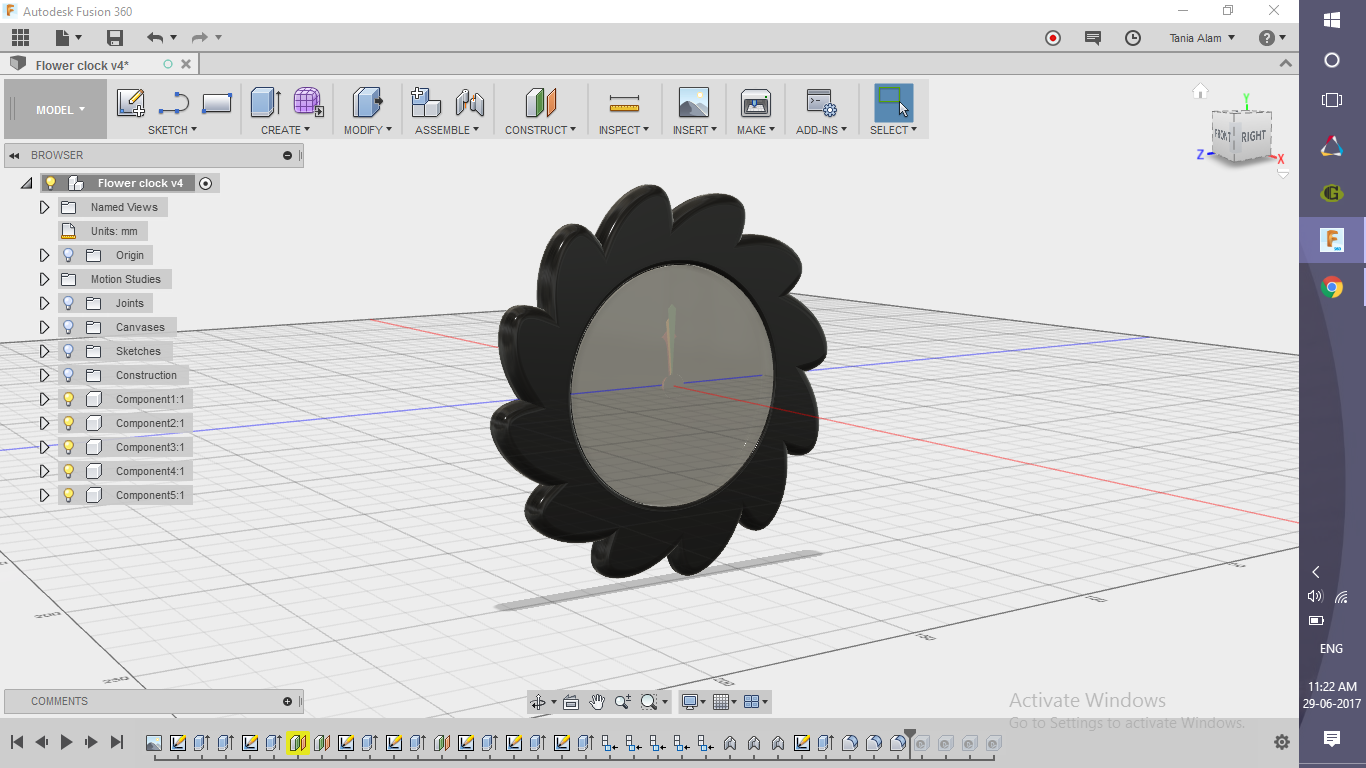Screen dimensions: 1366x768
Task: Select the Pan hand tool
Action: click(x=597, y=702)
